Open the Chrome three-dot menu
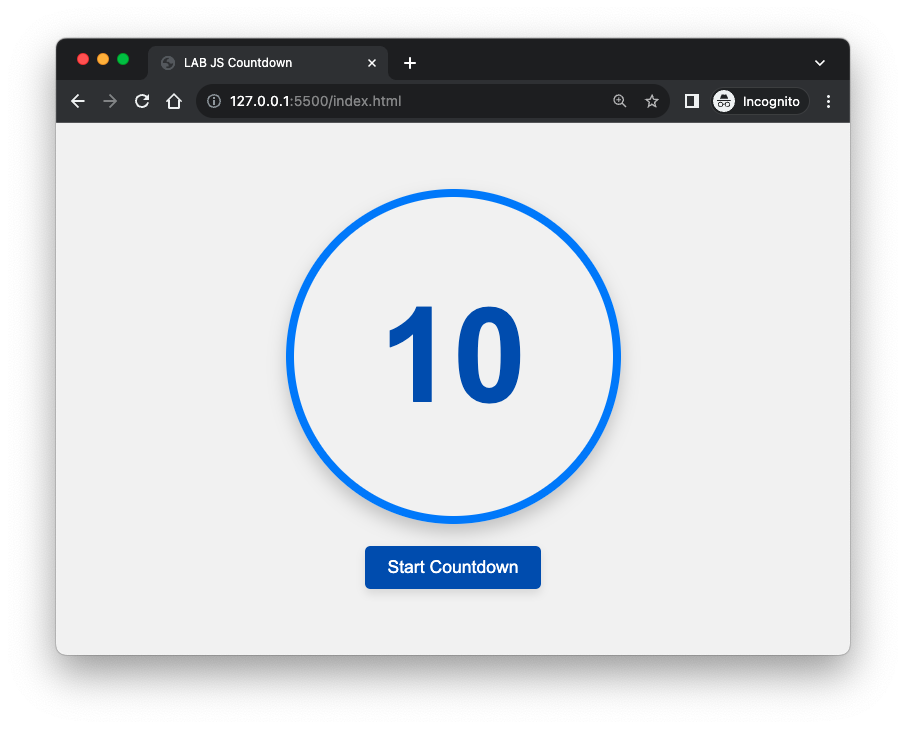This screenshot has width=906, height=729. click(x=828, y=101)
